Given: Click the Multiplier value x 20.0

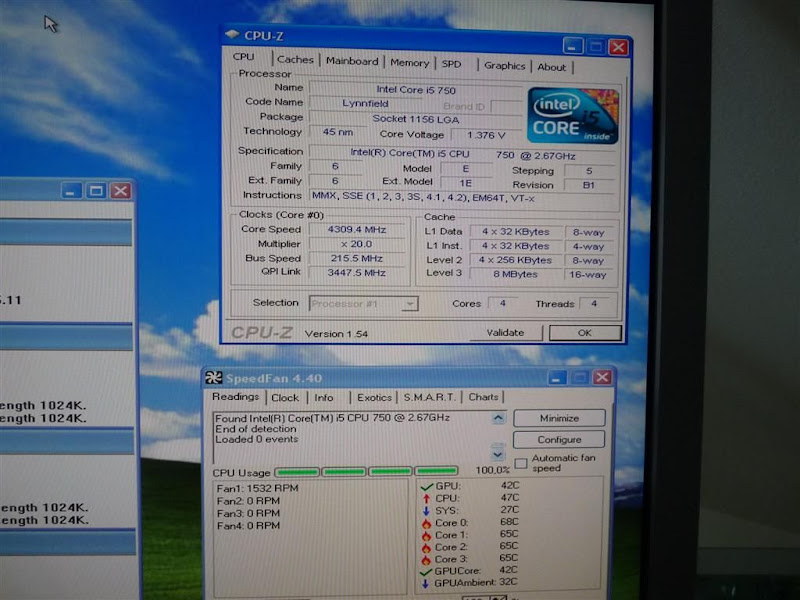Looking at the screenshot, I should click(x=357, y=244).
